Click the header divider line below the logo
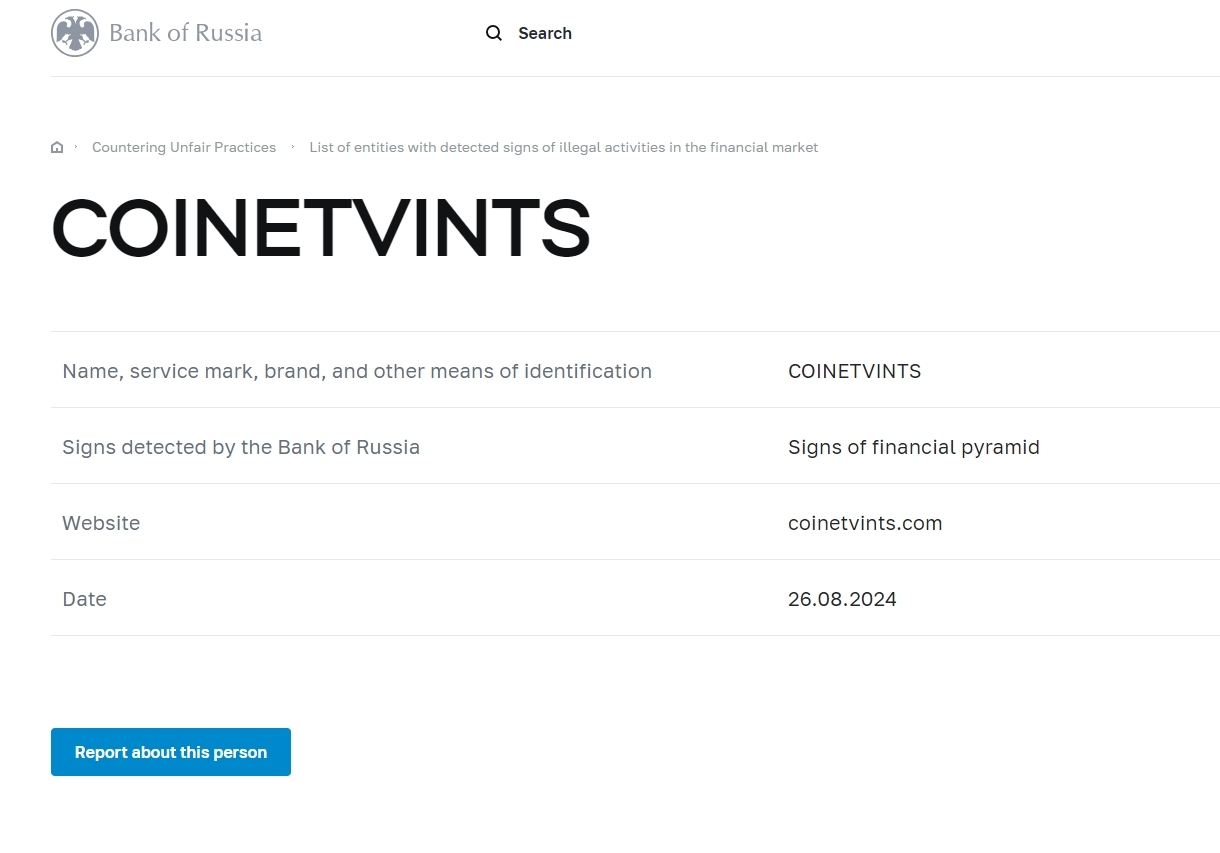The height and width of the screenshot is (853, 1220). 635,76
